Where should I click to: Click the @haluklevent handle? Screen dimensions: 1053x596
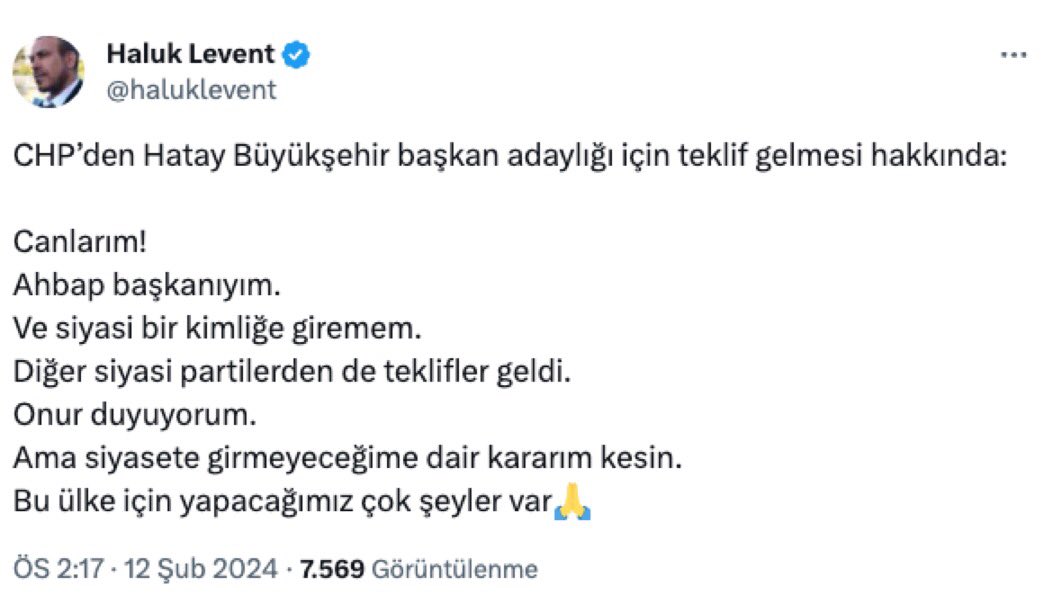click(190, 90)
